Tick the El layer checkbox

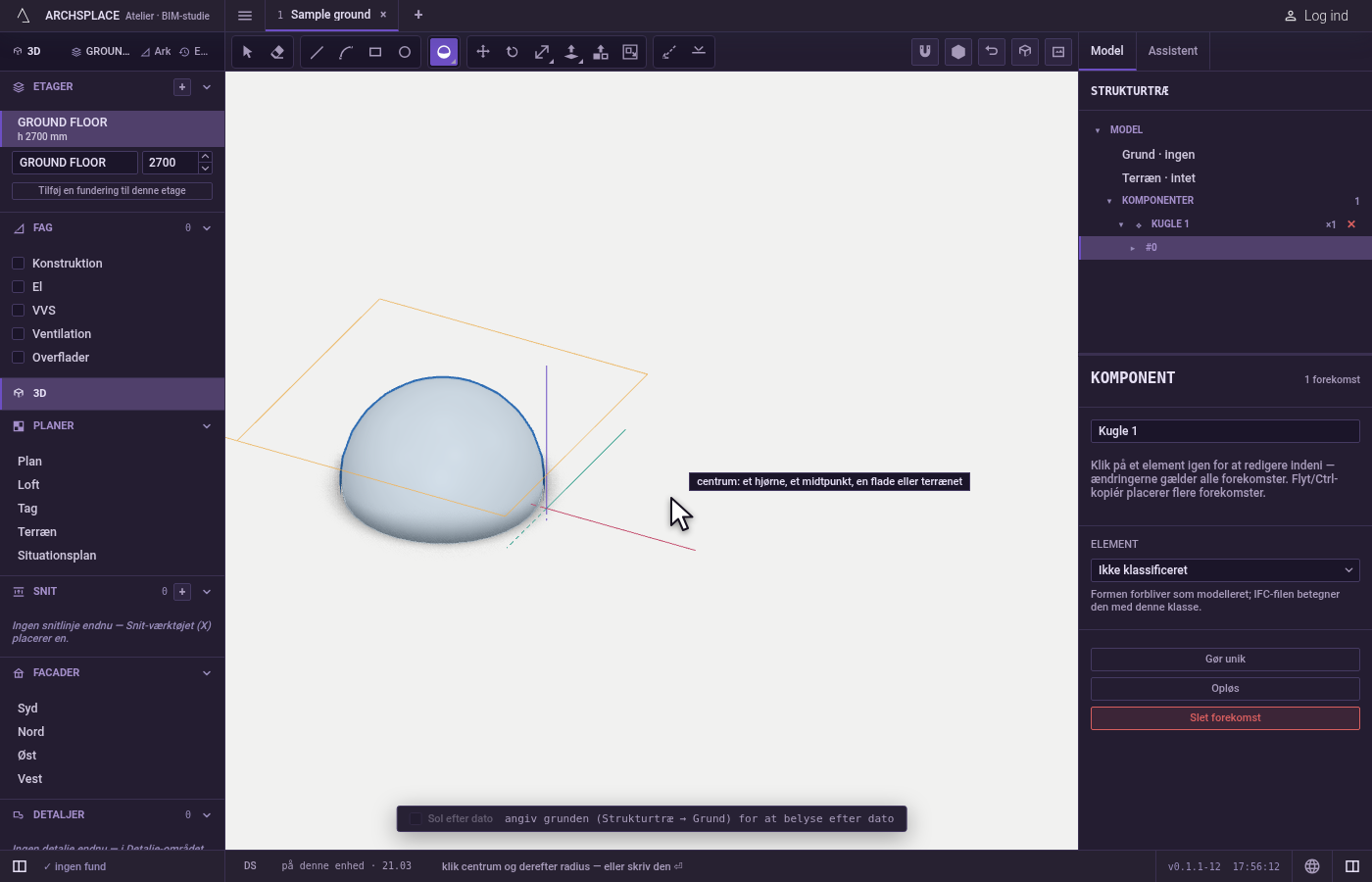pos(18,287)
